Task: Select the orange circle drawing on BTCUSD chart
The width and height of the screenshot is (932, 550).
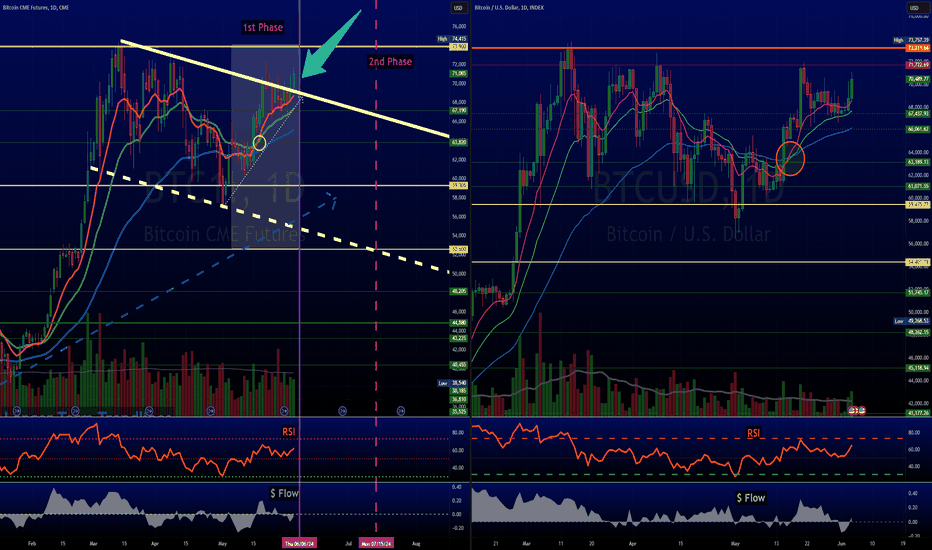Action: click(x=791, y=158)
